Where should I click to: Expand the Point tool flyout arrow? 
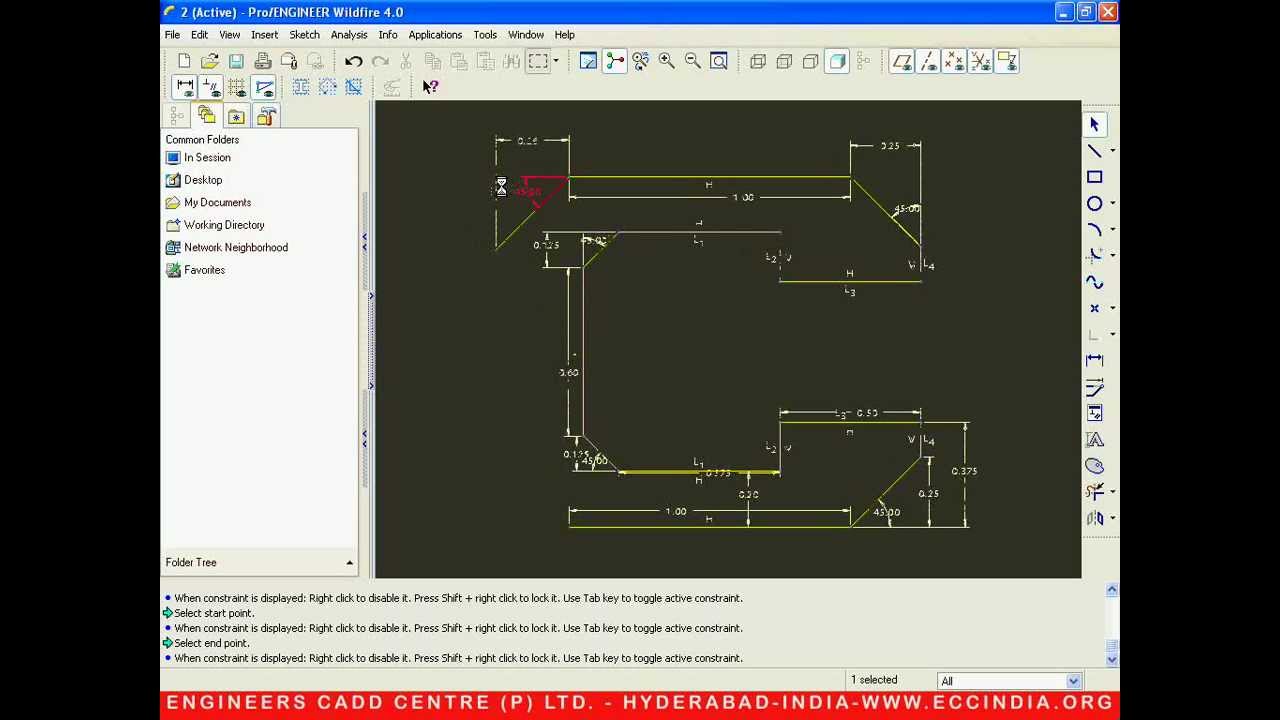pos(1113,308)
